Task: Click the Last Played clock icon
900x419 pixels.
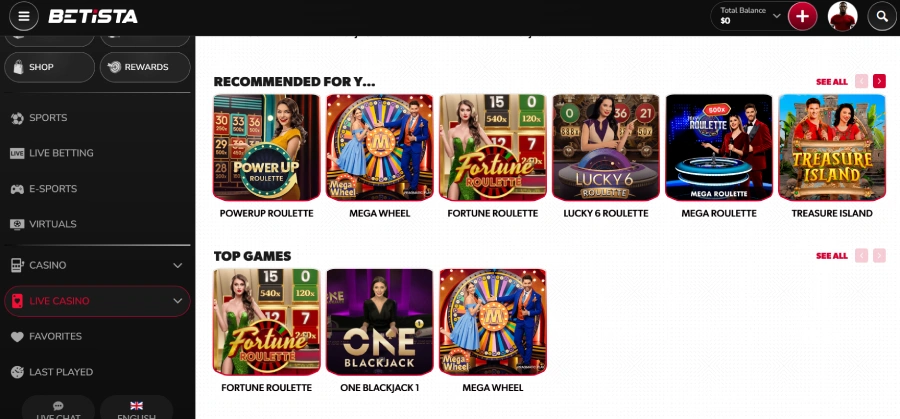Action: [x=17, y=372]
